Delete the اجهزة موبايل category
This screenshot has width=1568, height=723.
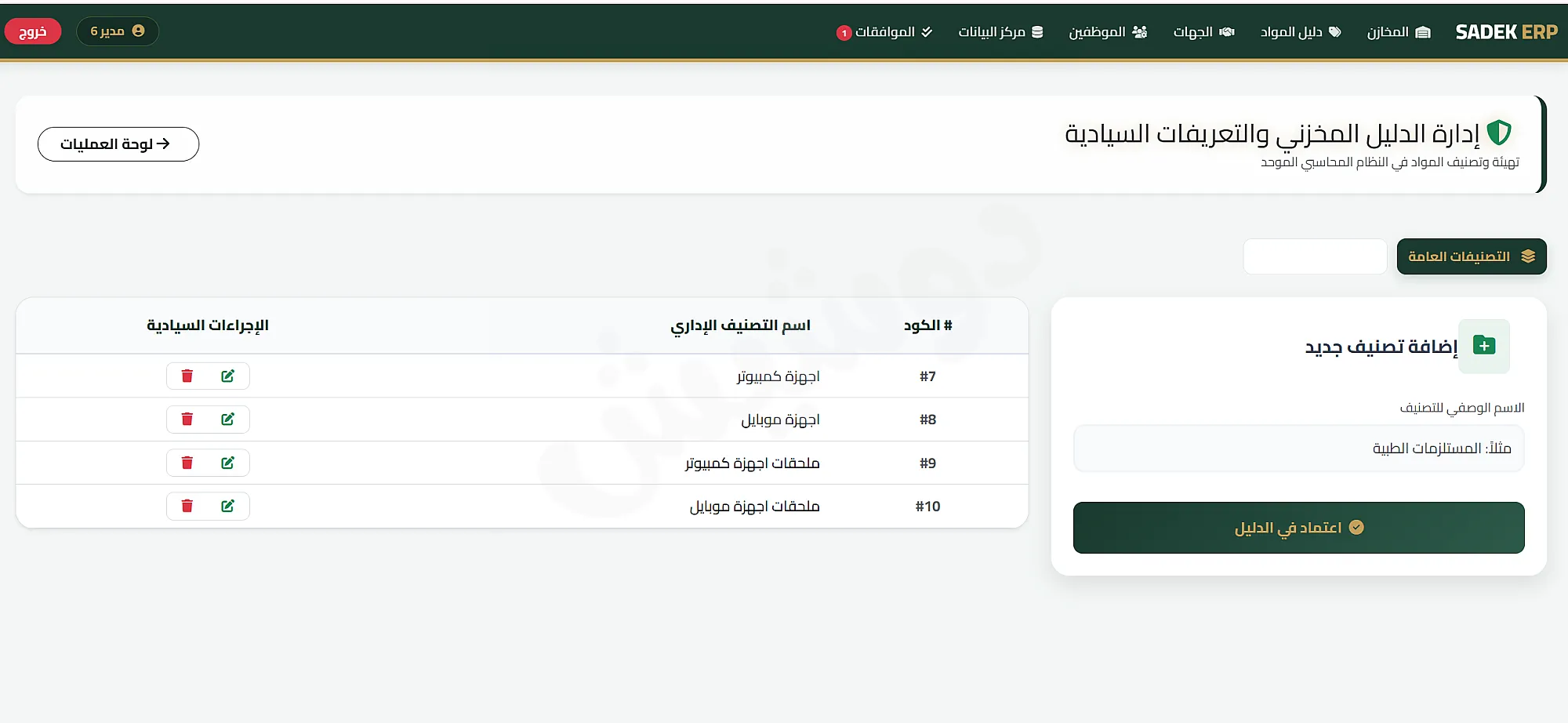[x=187, y=420]
